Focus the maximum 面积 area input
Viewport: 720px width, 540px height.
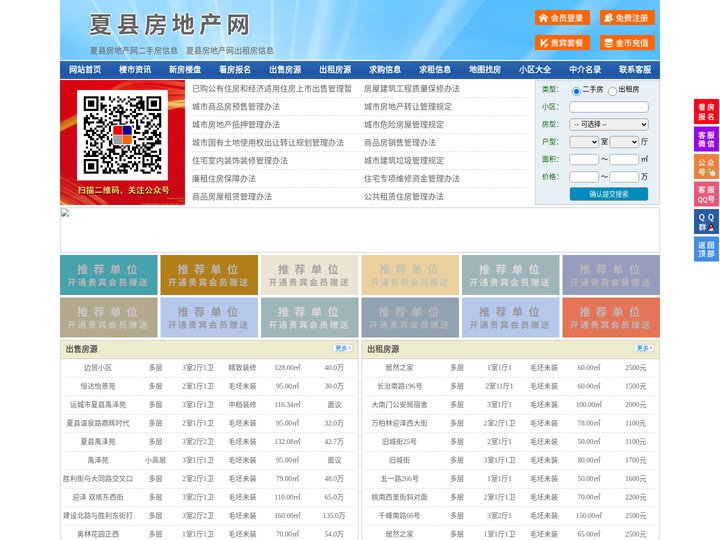coord(624,159)
